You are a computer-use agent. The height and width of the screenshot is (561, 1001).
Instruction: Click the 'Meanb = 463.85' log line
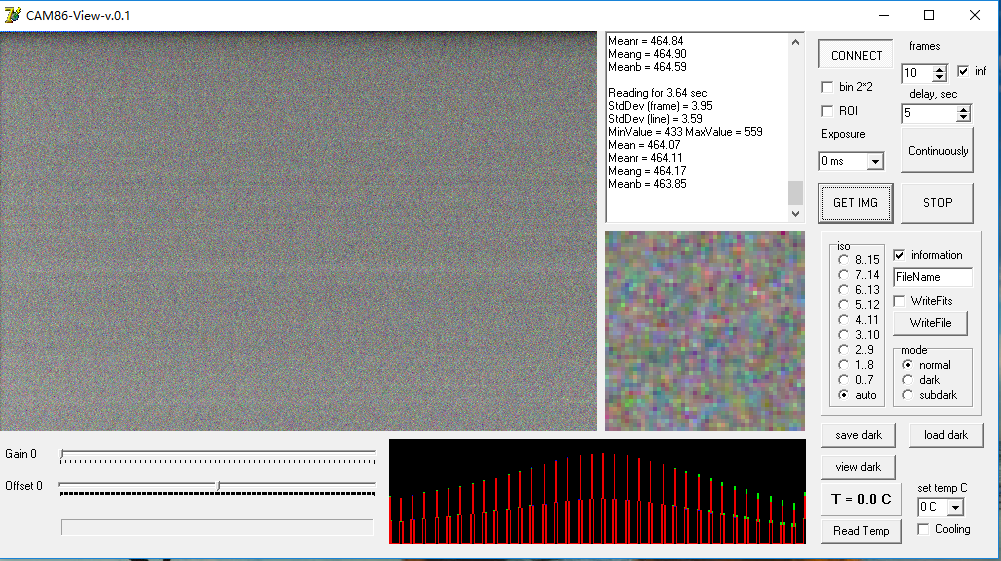647,184
